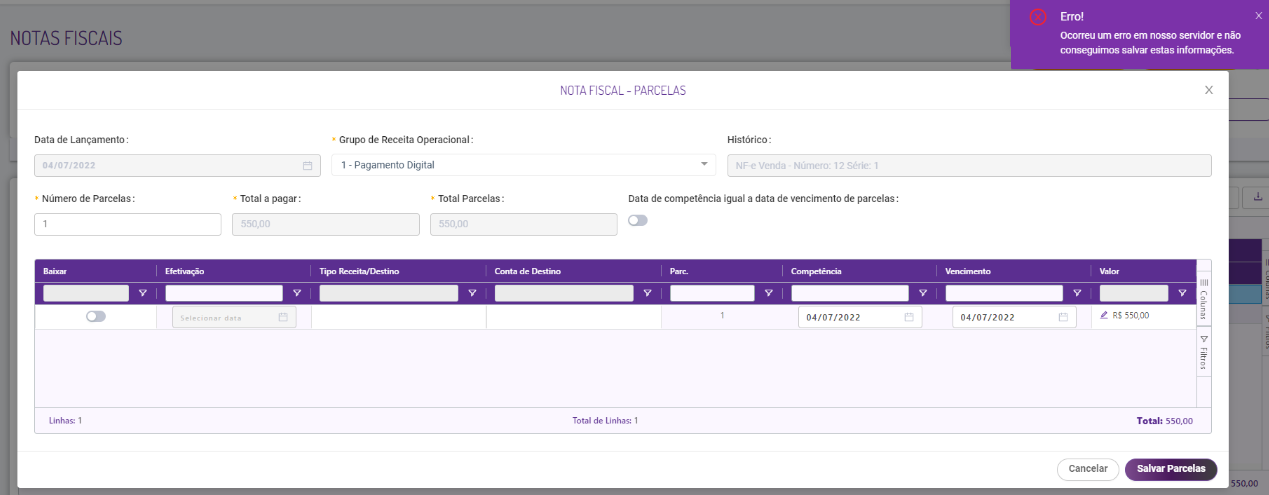Toggle competência equals vencimento date switch
Screen dimensions: 1269x495
pyautogui.click(x=638, y=220)
